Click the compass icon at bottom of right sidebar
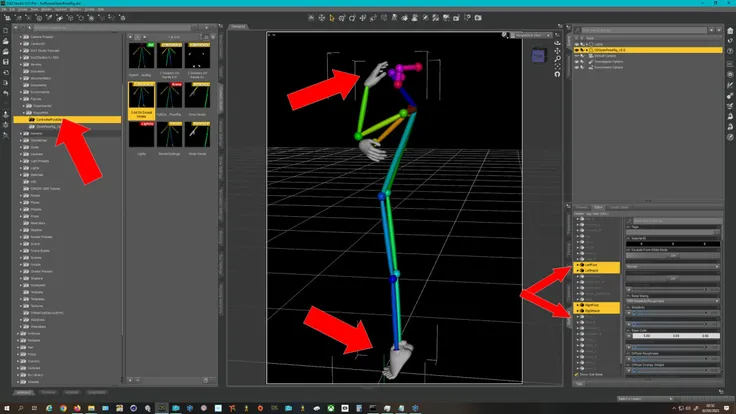The width and height of the screenshot is (736, 414). click(x=730, y=137)
